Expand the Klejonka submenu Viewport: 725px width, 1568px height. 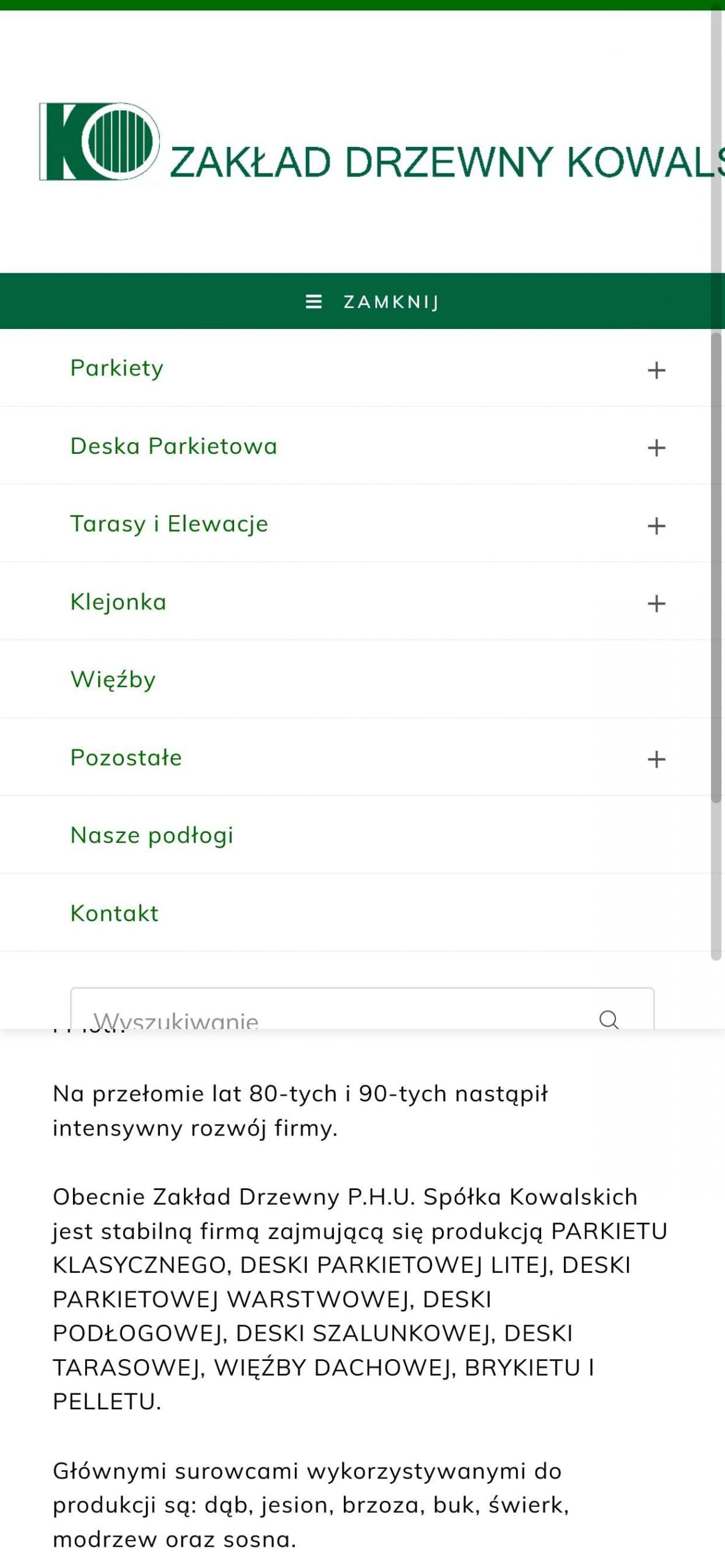[x=656, y=603]
